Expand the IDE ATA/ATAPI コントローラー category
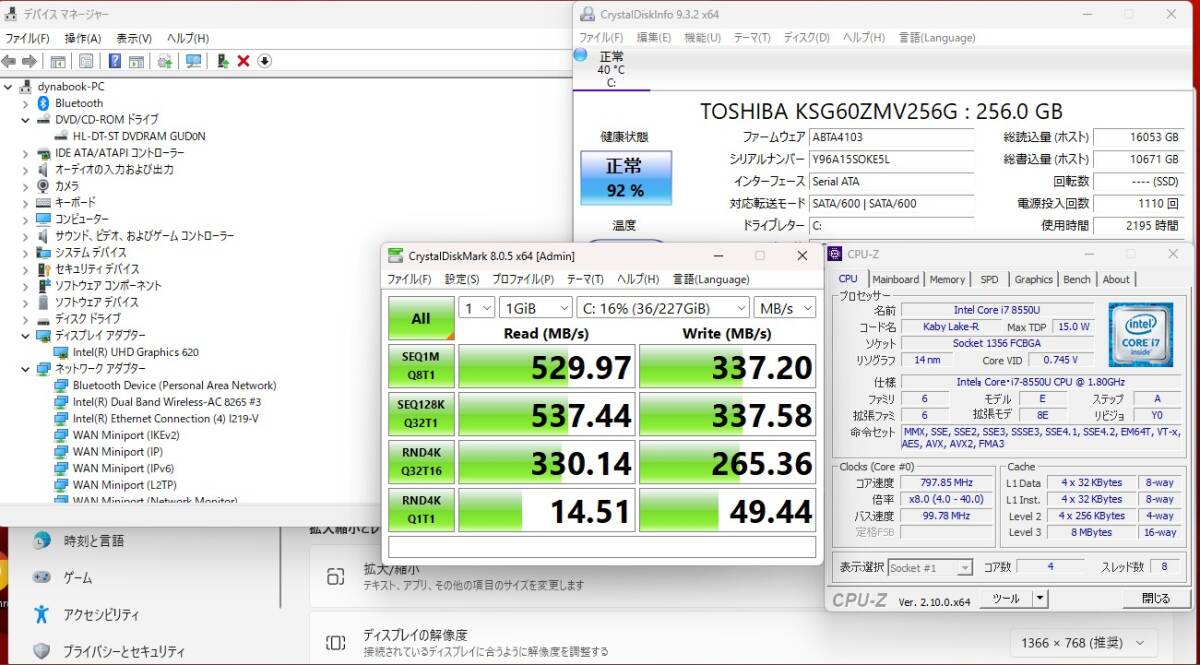This screenshot has height=665, width=1200. tap(26, 153)
